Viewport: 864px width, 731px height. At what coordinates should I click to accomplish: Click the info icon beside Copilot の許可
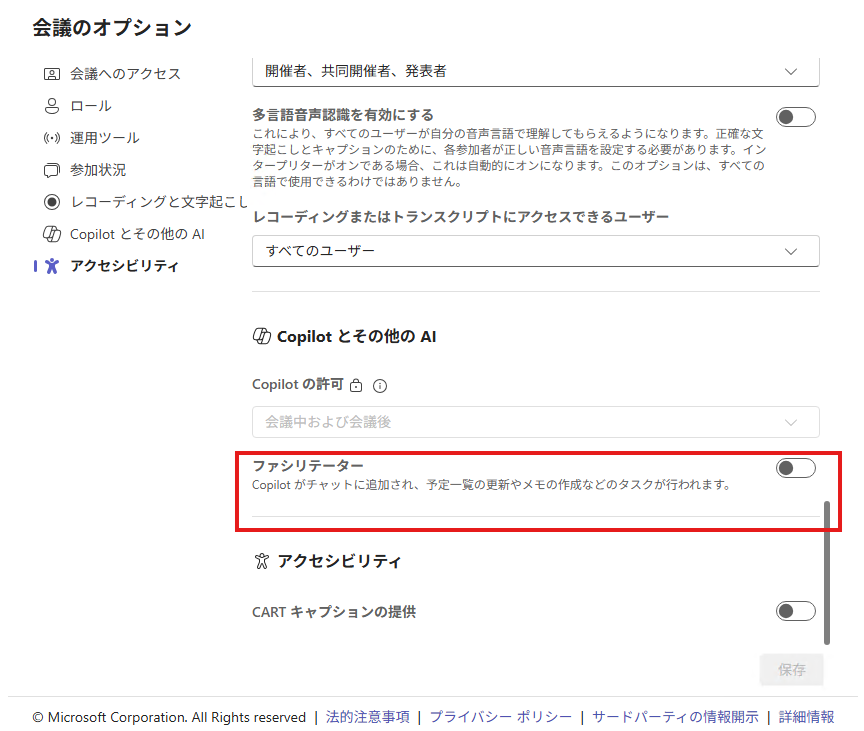[x=380, y=385]
